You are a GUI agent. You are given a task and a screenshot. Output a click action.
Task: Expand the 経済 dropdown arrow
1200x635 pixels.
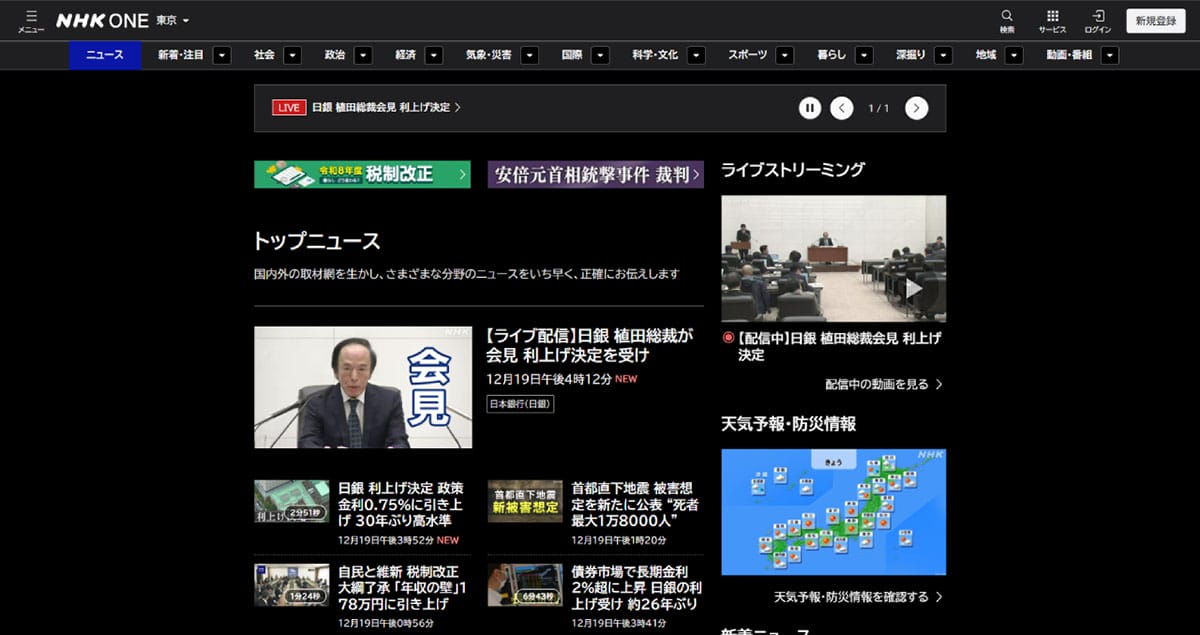pos(432,55)
